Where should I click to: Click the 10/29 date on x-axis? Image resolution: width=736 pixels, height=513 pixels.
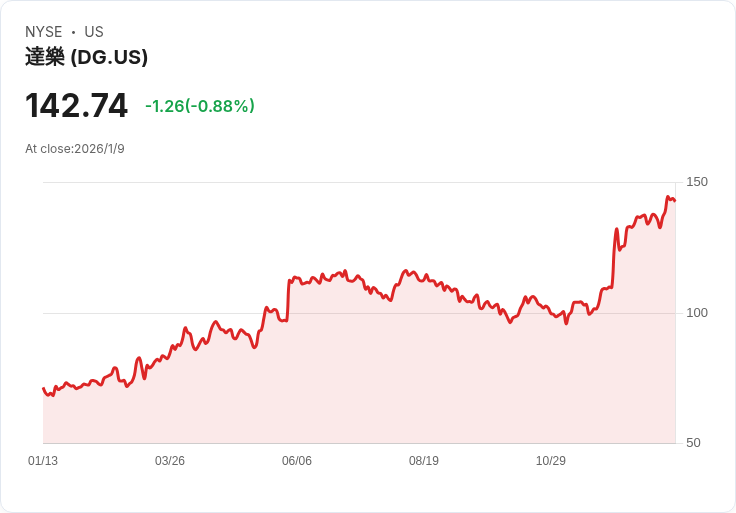(x=551, y=461)
